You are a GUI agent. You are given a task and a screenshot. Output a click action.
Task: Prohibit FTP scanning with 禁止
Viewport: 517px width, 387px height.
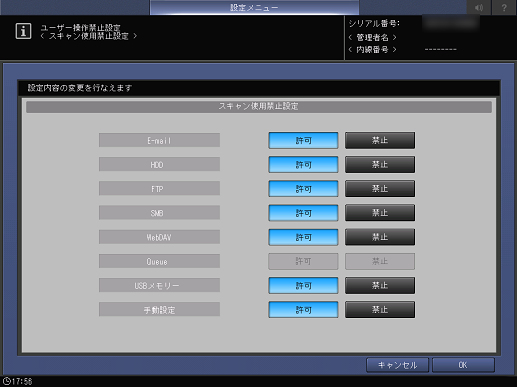point(380,189)
